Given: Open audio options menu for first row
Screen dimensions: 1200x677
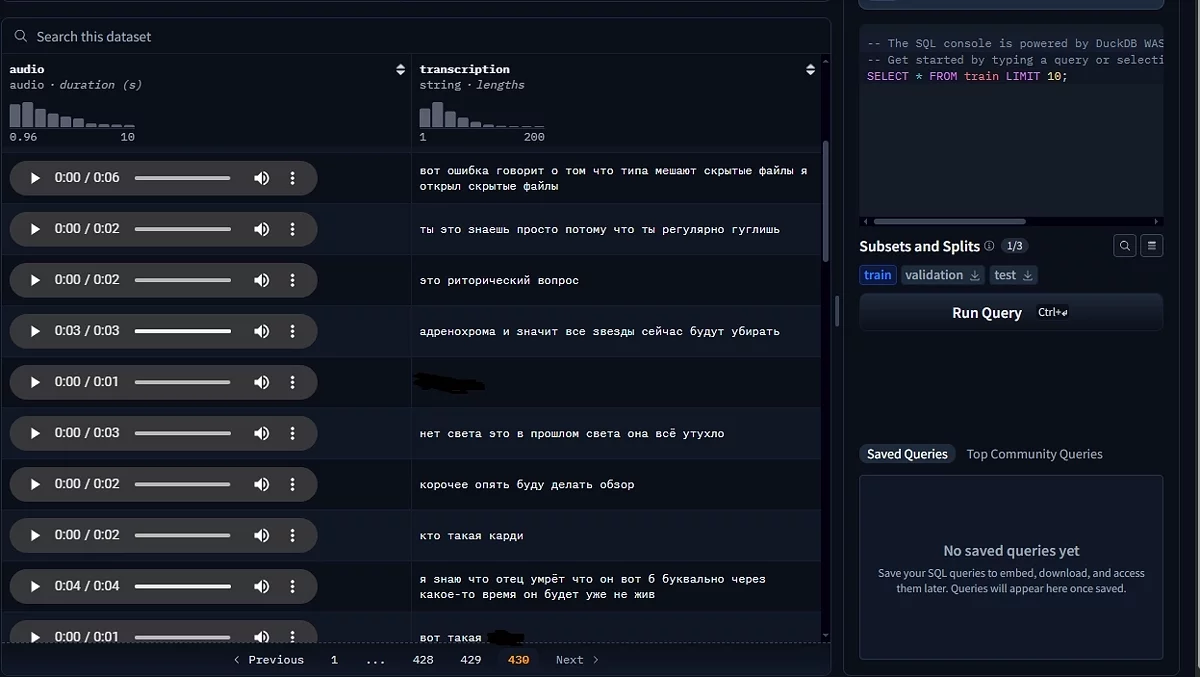Looking at the screenshot, I should coord(292,178).
